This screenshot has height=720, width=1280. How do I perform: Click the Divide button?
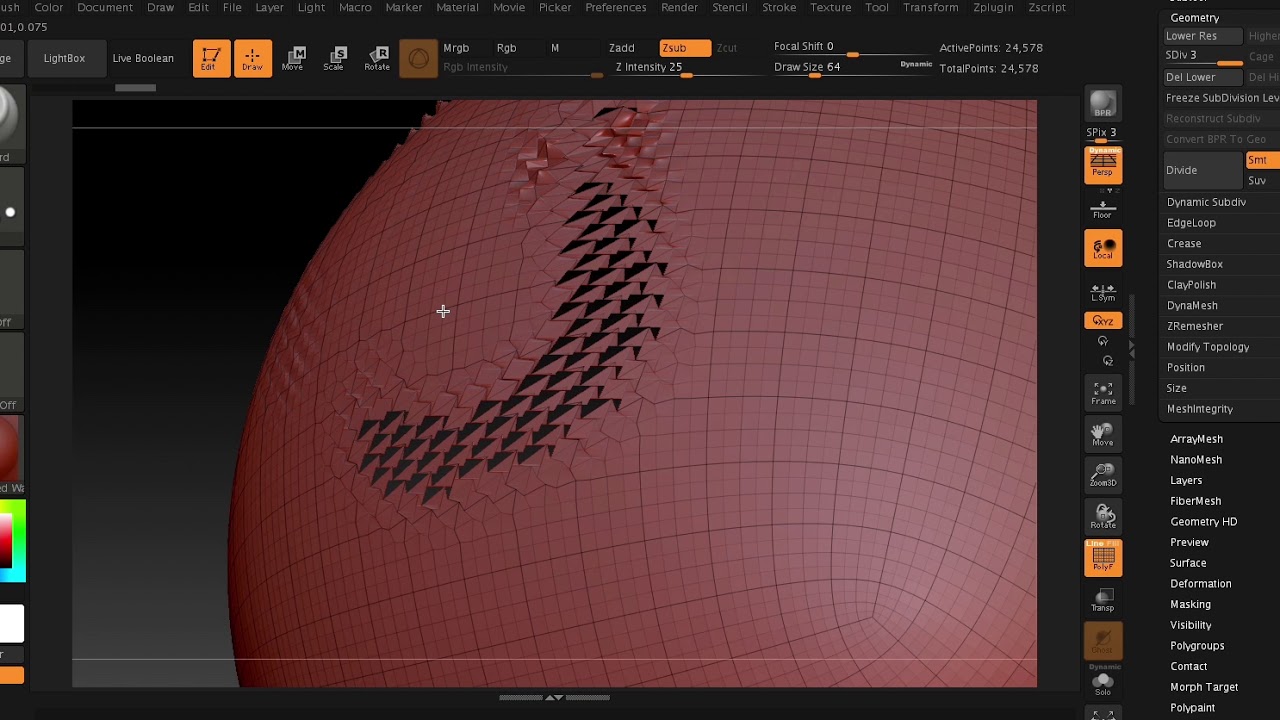pyautogui.click(x=1203, y=171)
